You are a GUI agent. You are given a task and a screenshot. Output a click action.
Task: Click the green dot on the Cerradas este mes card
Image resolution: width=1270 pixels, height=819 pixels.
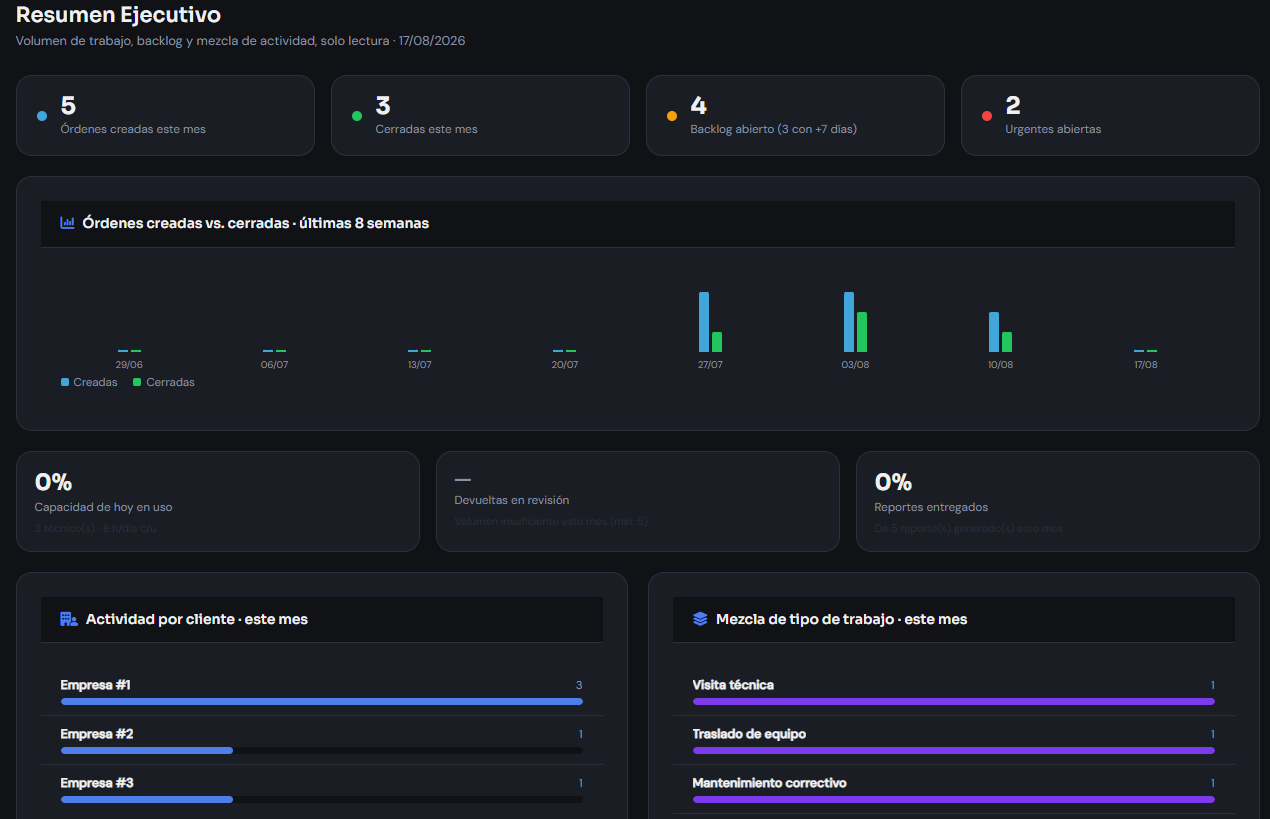357,116
